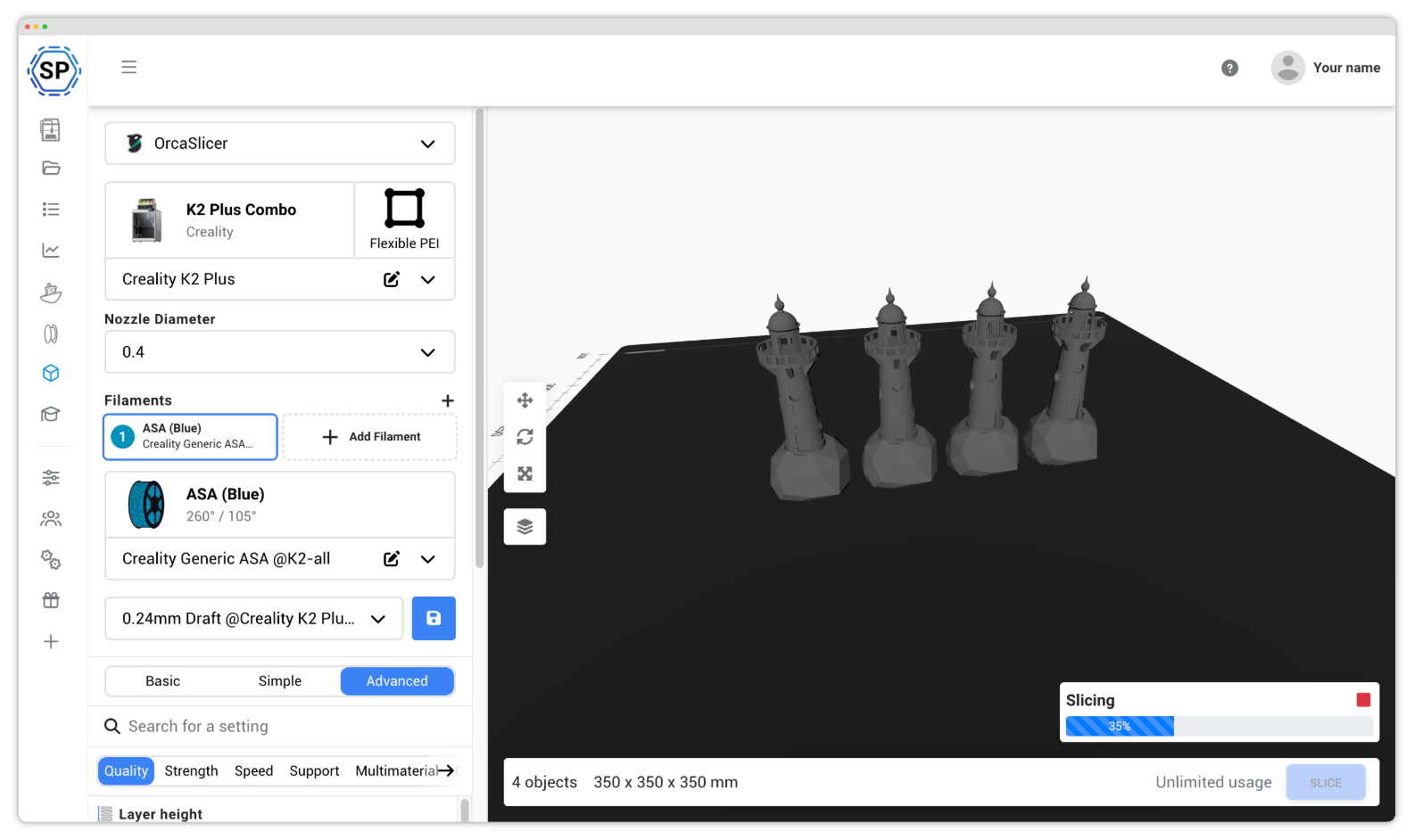Screen dimensions: 1414x840
Task: Add a filament with the plus icon
Action: coord(448,400)
